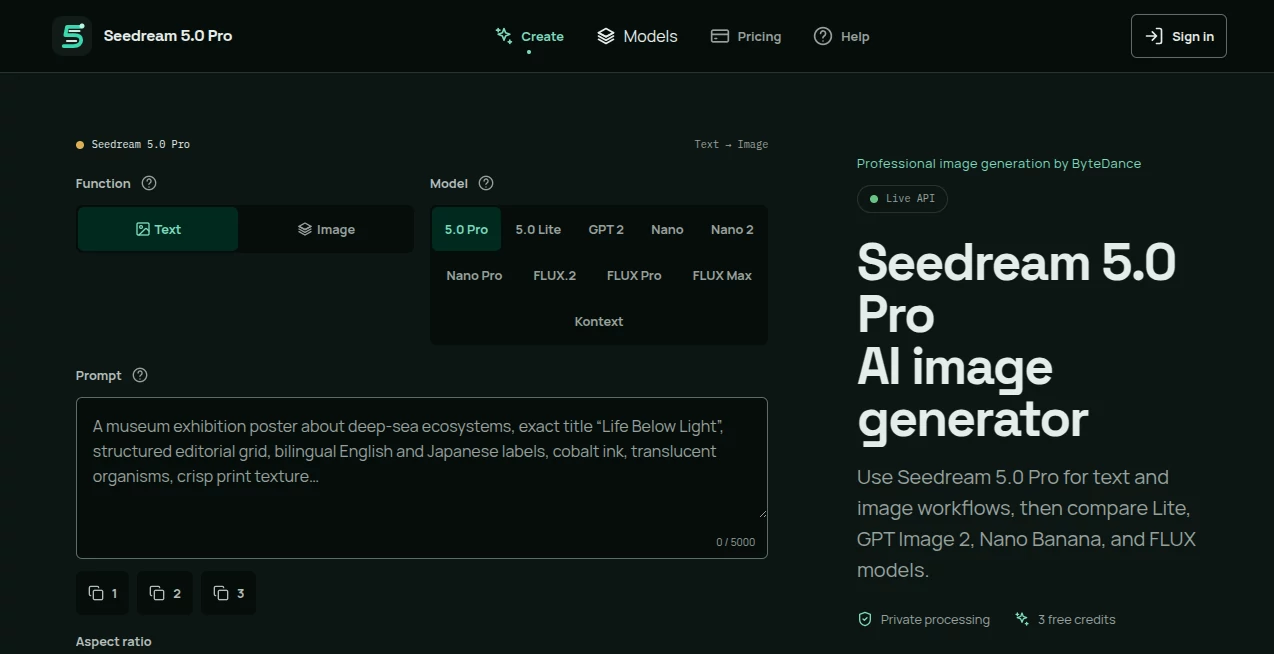The image size is (1274, 654).
Task: Click into the prompt text area
Action: 422,477
